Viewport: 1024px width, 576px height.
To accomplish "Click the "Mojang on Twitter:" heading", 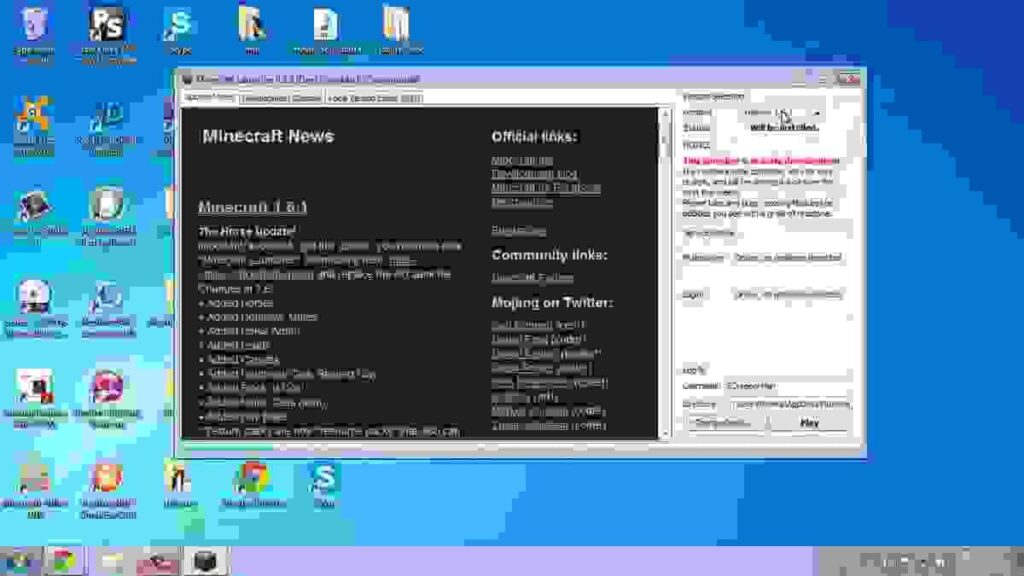I will pyautogui.click(x=552, y=302).
